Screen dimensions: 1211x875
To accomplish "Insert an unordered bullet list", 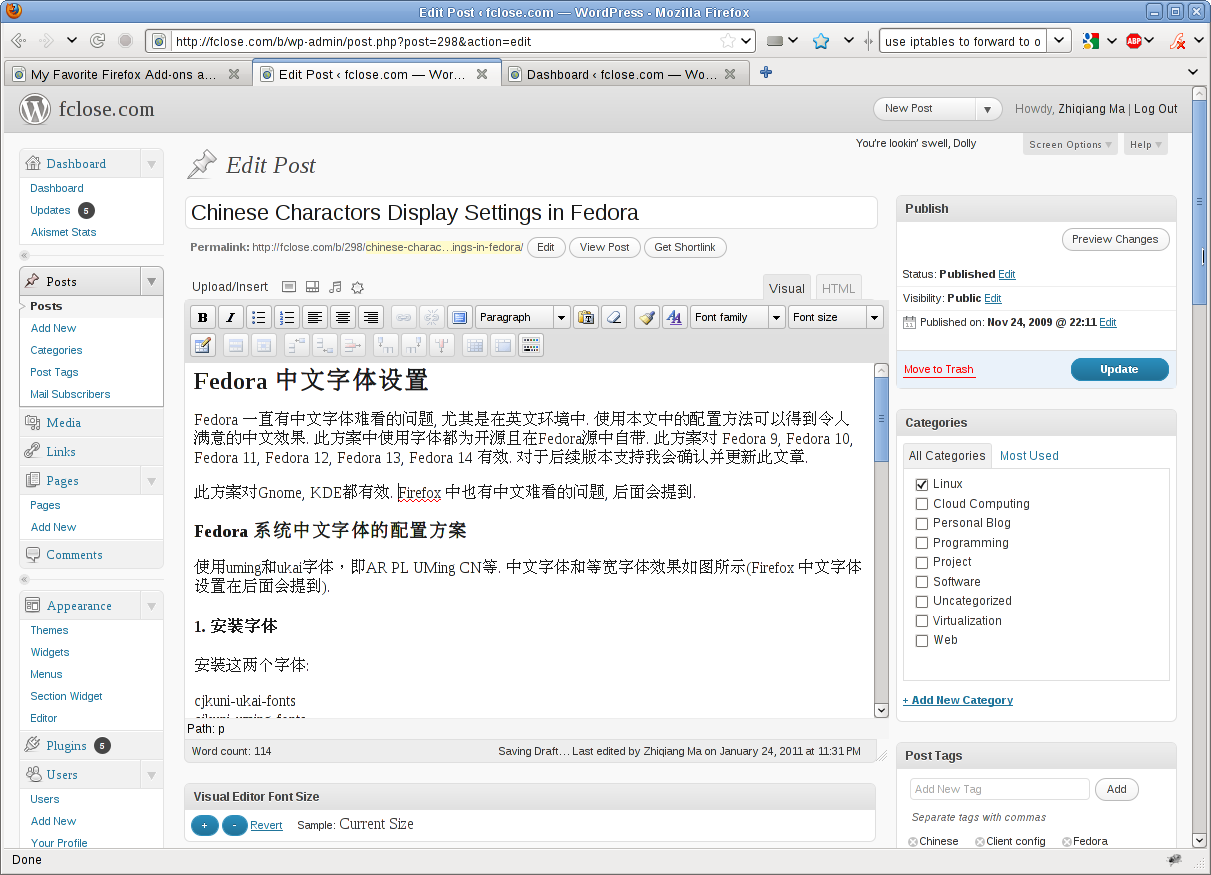I will [x=259, y=317].
